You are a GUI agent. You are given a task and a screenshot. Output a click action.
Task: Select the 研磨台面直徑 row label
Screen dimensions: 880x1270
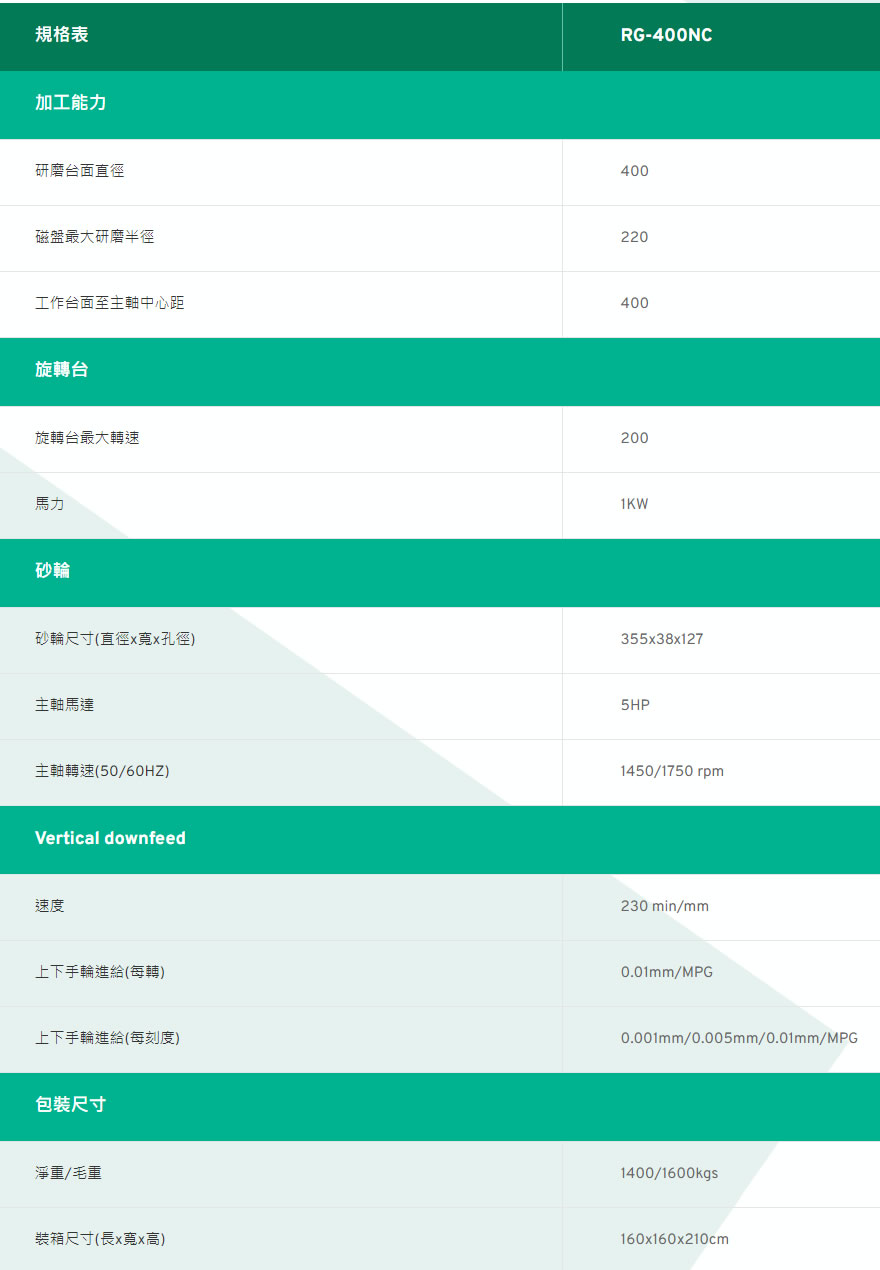point(80,171)
